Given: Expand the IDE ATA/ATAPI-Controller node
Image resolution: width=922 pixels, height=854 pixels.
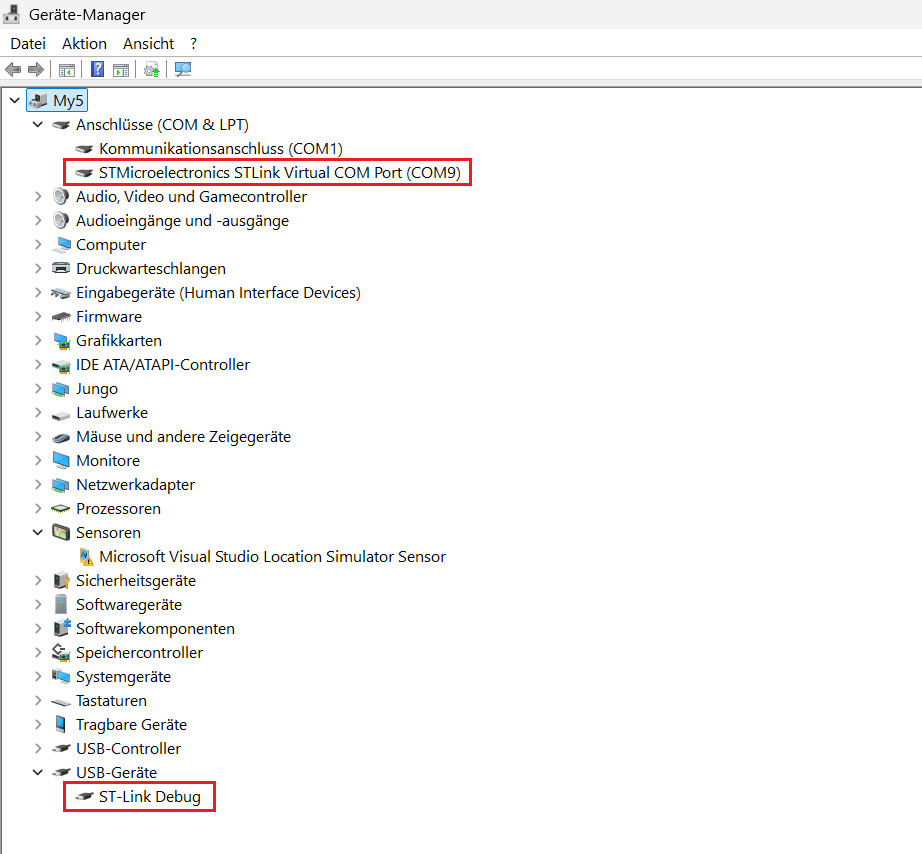Looking at the screenshot, I should (x=38, y=365).
